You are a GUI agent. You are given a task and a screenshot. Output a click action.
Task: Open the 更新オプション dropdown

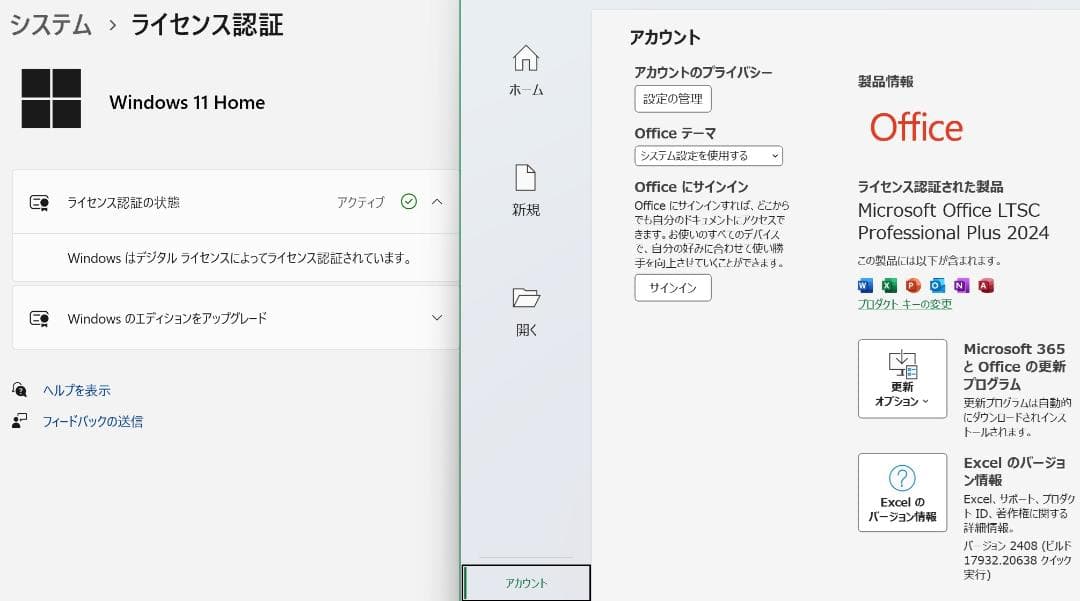tap(901, 378)
